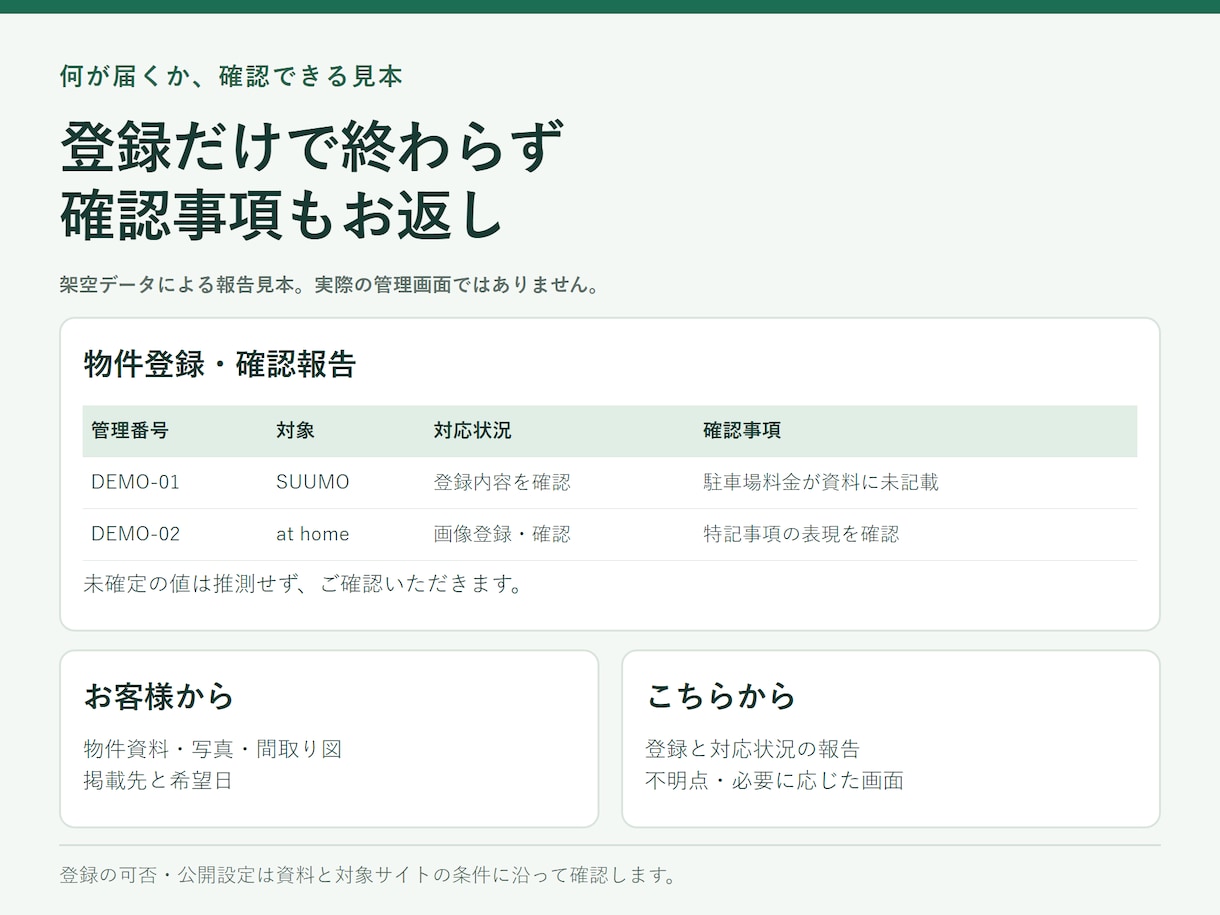Select the DEMO-02 cell
The width and height of the screenshot is (1220, 915).
point(135,534)
